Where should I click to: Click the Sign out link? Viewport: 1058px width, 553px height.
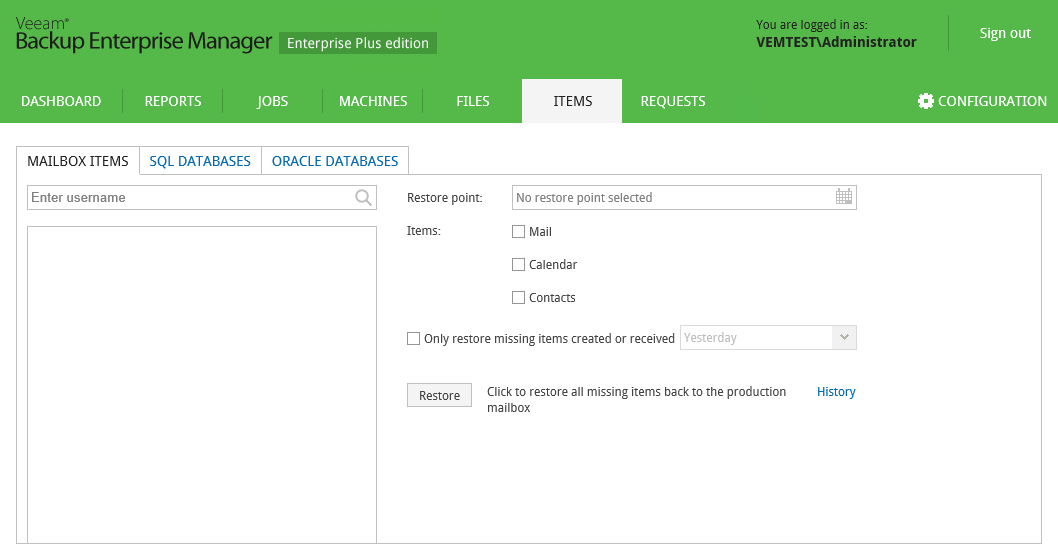click(1005, 33)
